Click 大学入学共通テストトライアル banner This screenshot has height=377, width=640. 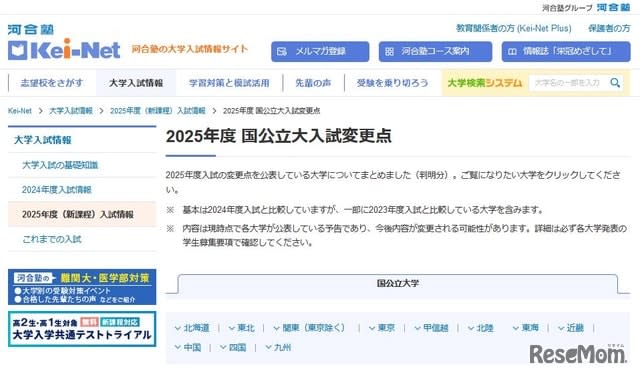coord(82,329)
